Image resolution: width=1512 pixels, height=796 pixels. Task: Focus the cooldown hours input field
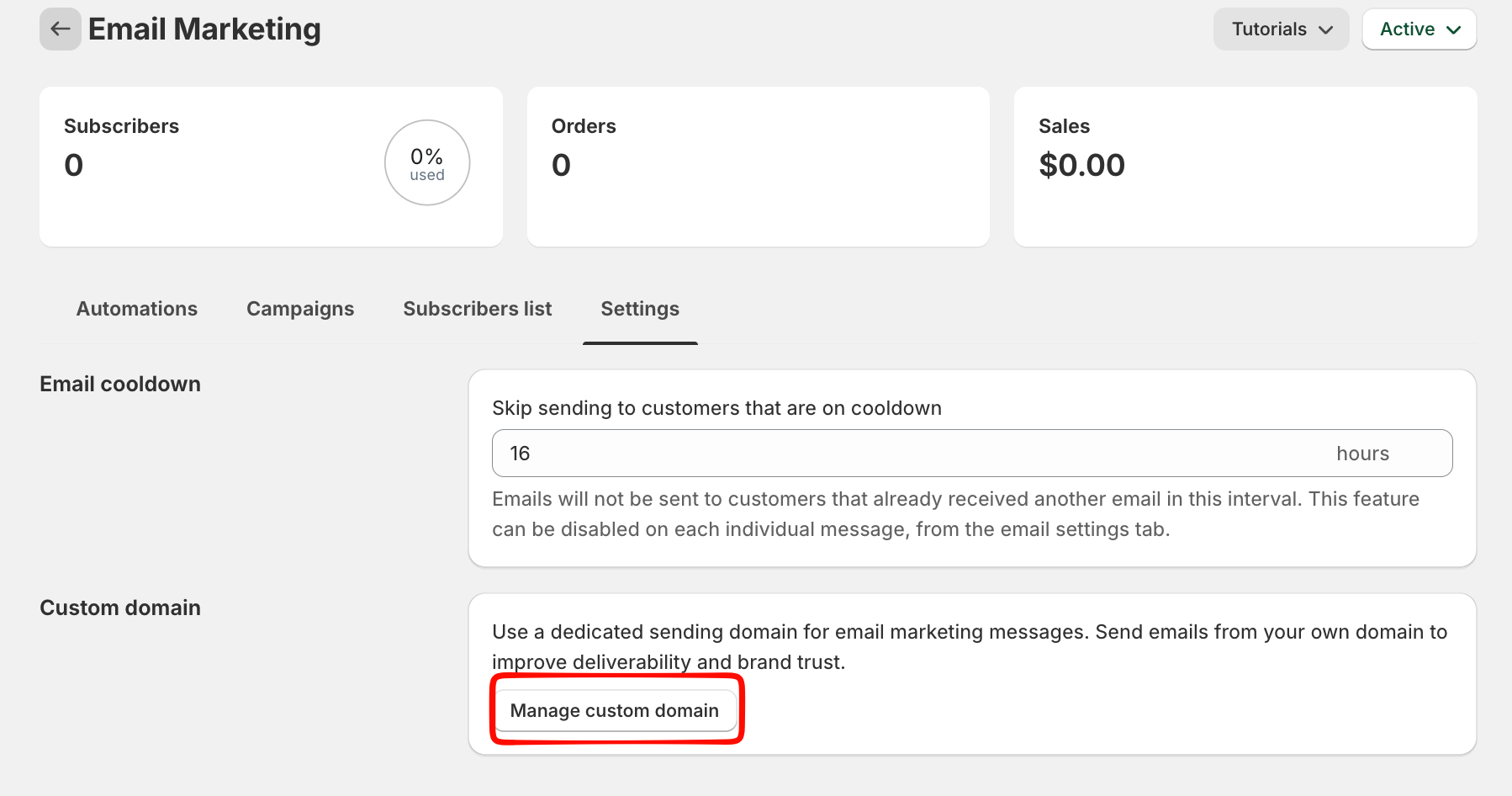(x=908, y=454)
